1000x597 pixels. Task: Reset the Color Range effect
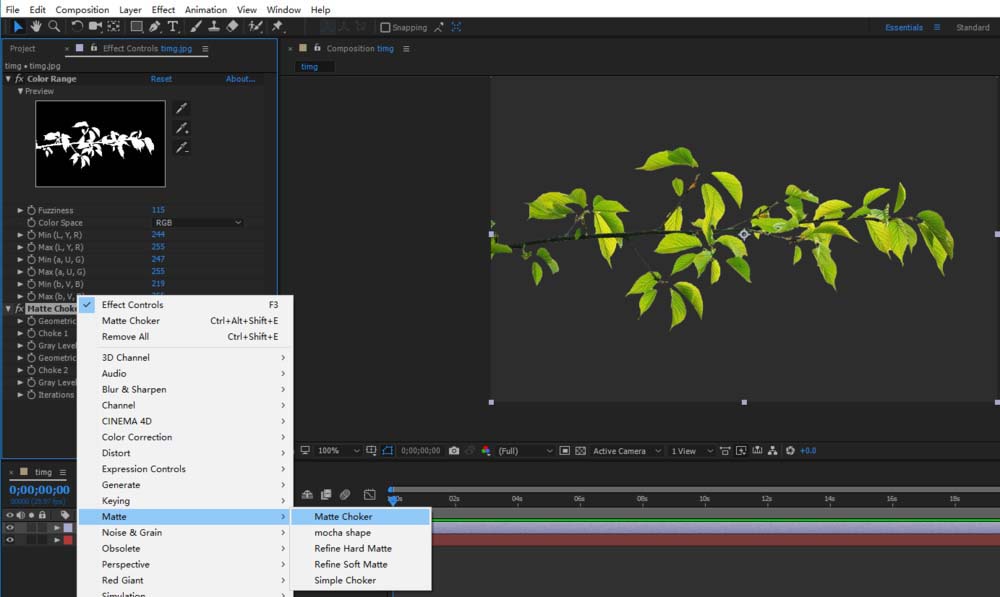(161, 79)
